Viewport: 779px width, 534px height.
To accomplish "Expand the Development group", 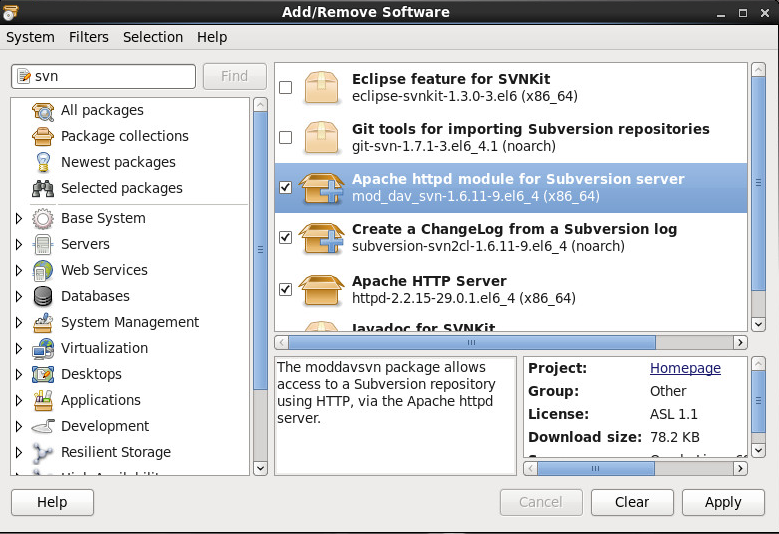I will 19,426.
